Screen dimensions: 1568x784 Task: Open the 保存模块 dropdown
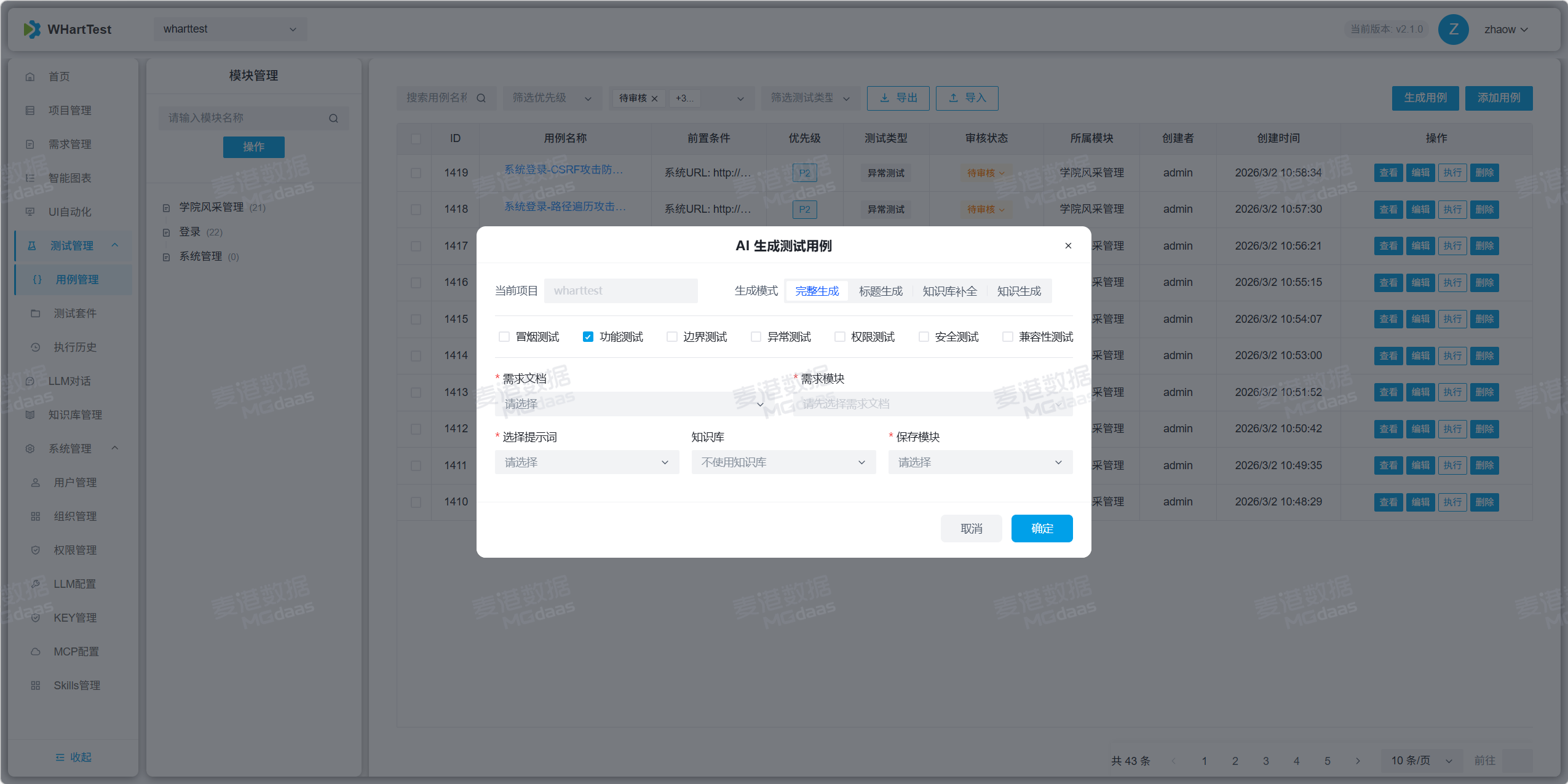980,462
